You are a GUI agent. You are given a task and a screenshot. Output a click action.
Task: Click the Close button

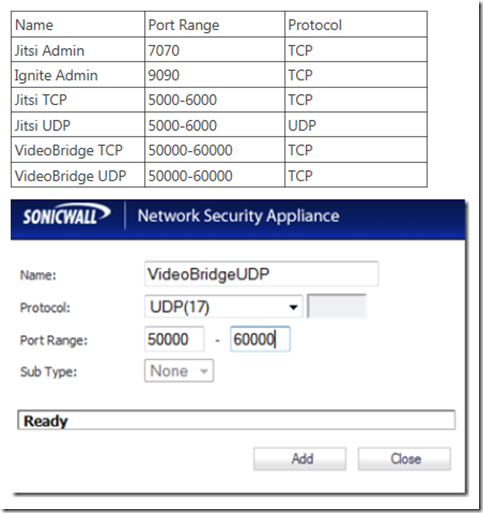(404, 459)
